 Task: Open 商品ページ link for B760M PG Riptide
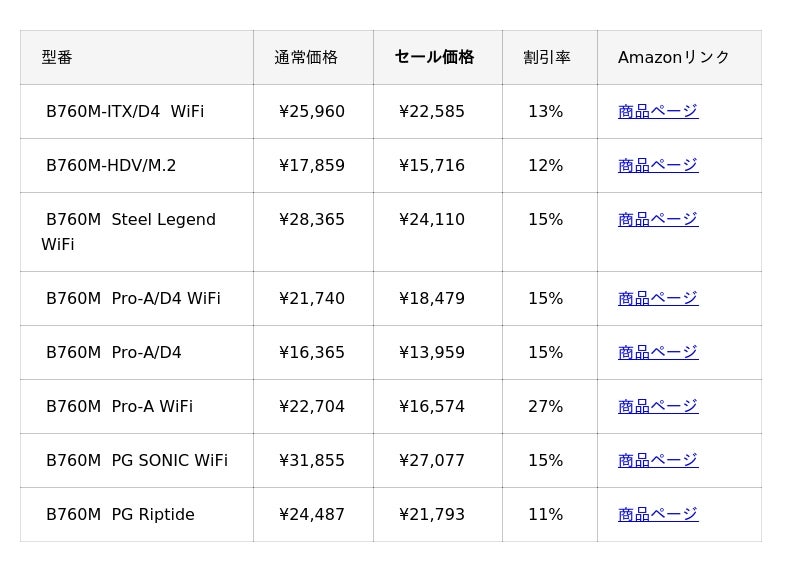pos(657,514)
